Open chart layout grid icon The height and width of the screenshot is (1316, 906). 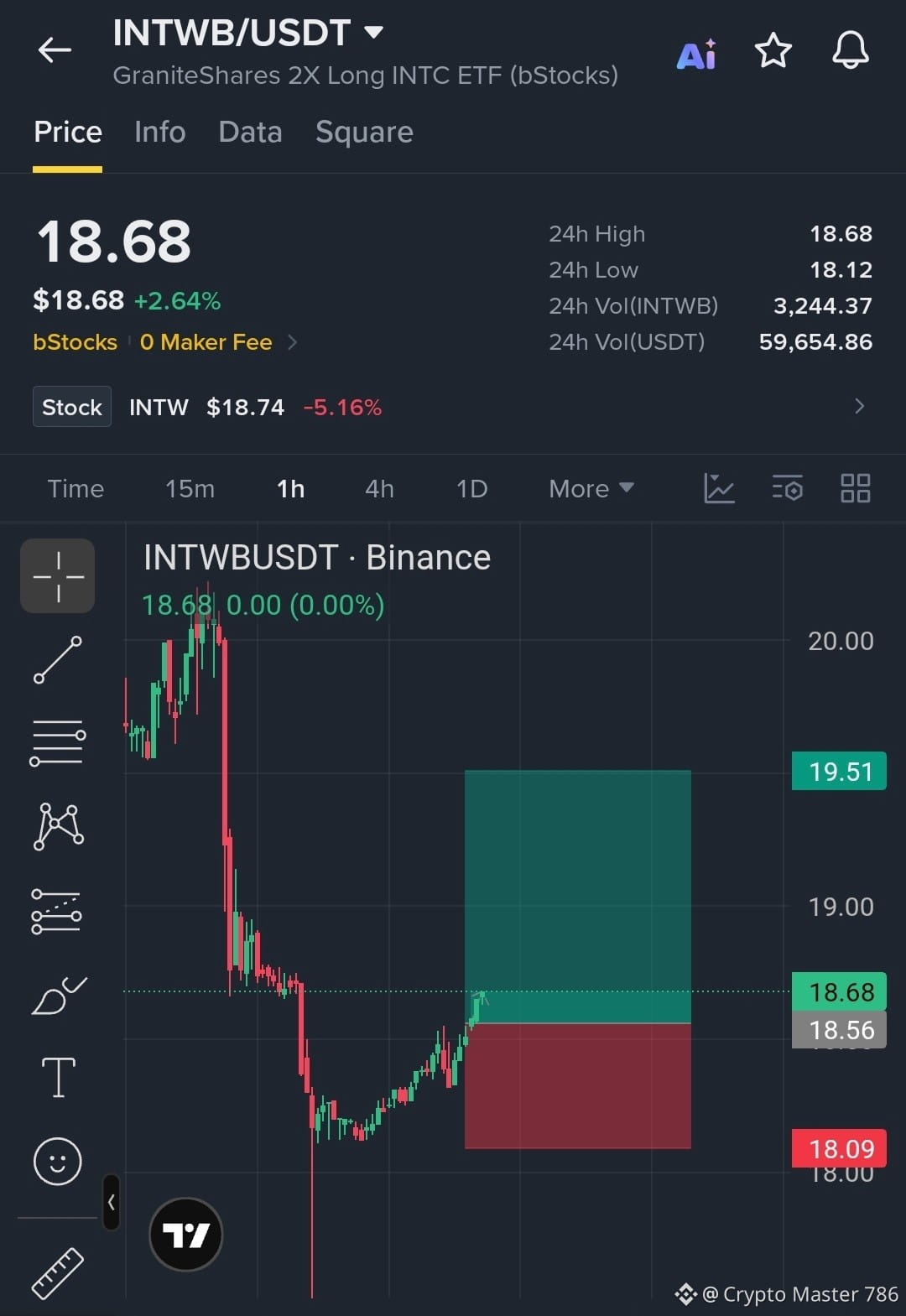[x=856, y=488]
